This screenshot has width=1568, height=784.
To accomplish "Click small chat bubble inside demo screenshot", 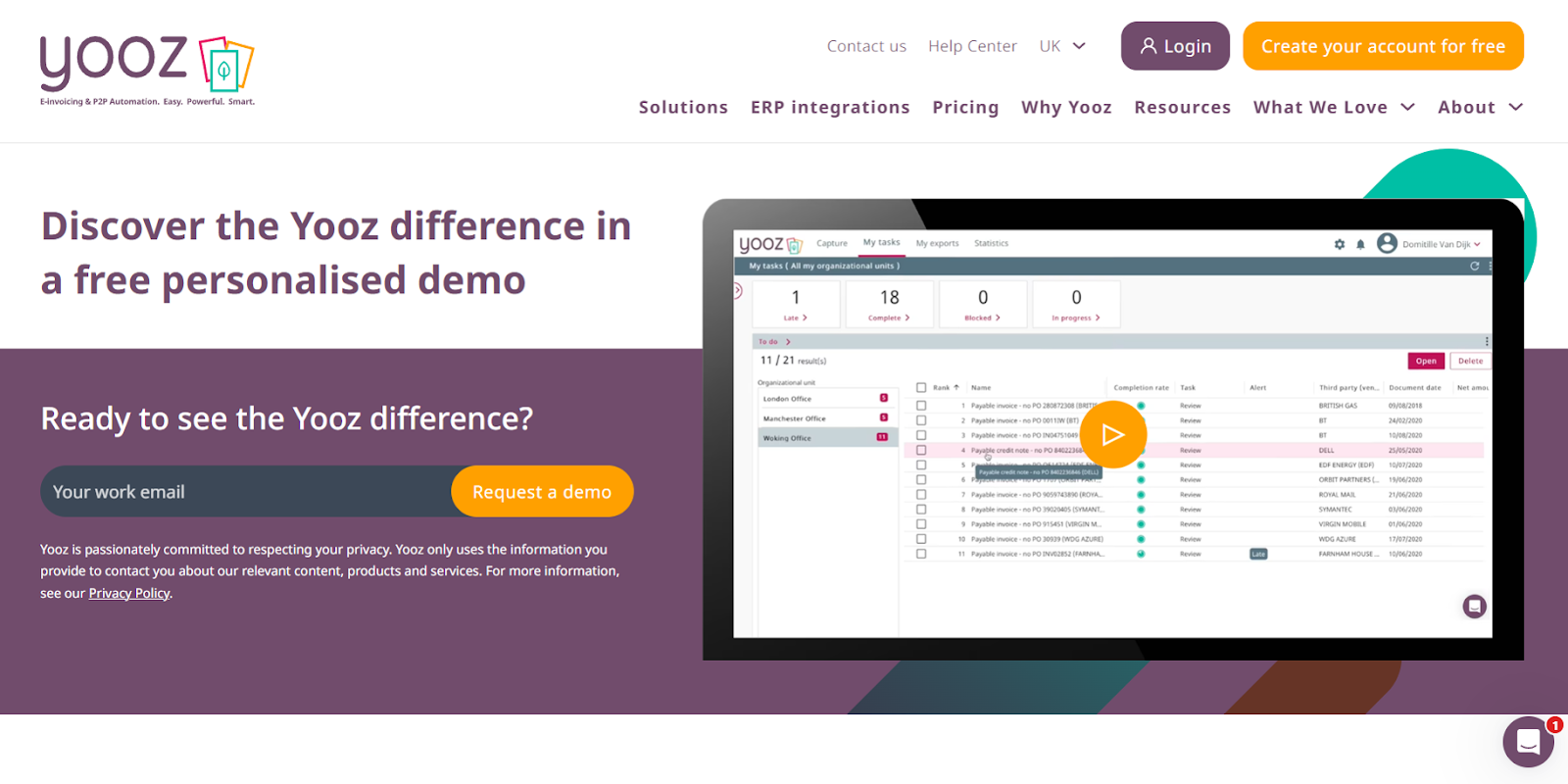I will point(1474,607).
